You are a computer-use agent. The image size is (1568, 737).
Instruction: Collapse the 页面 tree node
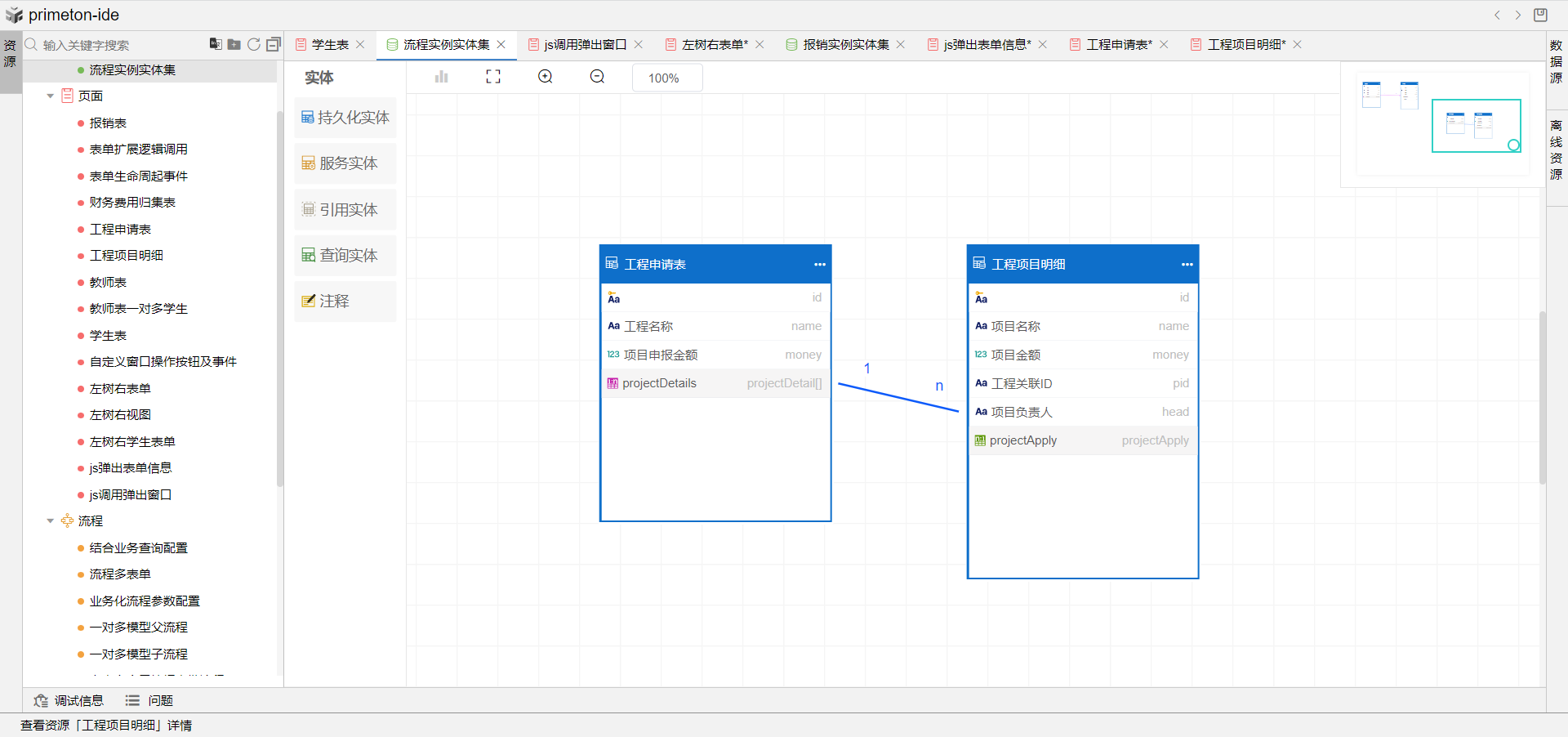(x=51, y=96)
